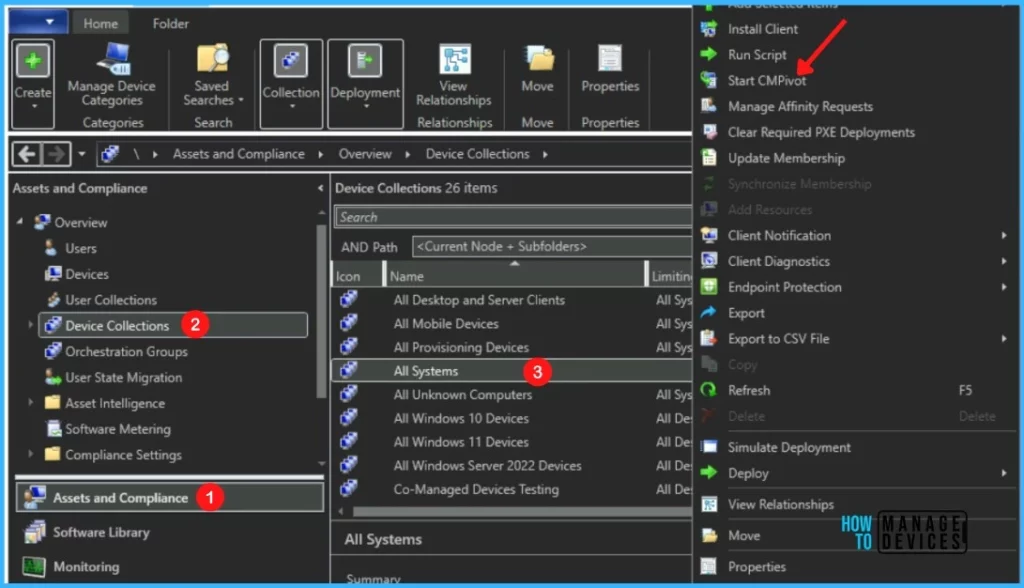1024x588 pixels.
Task: Choose View Relationships in context menu
Action: pos(780,504)
